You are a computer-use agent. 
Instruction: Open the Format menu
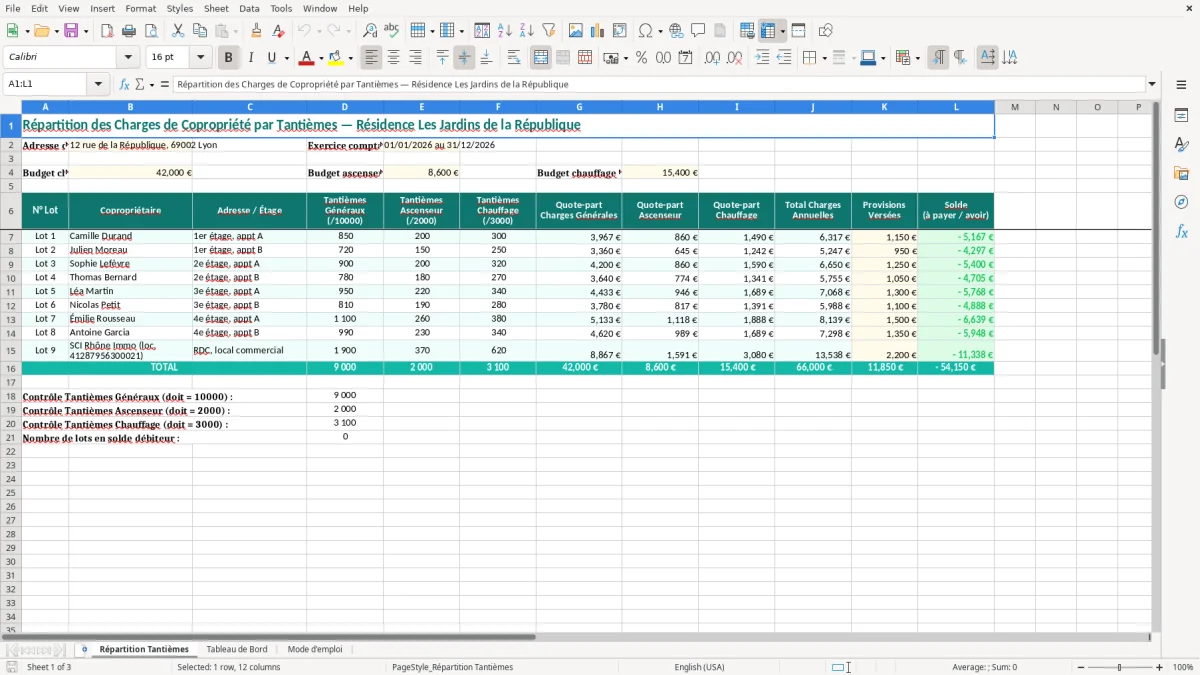click(x=140, y=8)
